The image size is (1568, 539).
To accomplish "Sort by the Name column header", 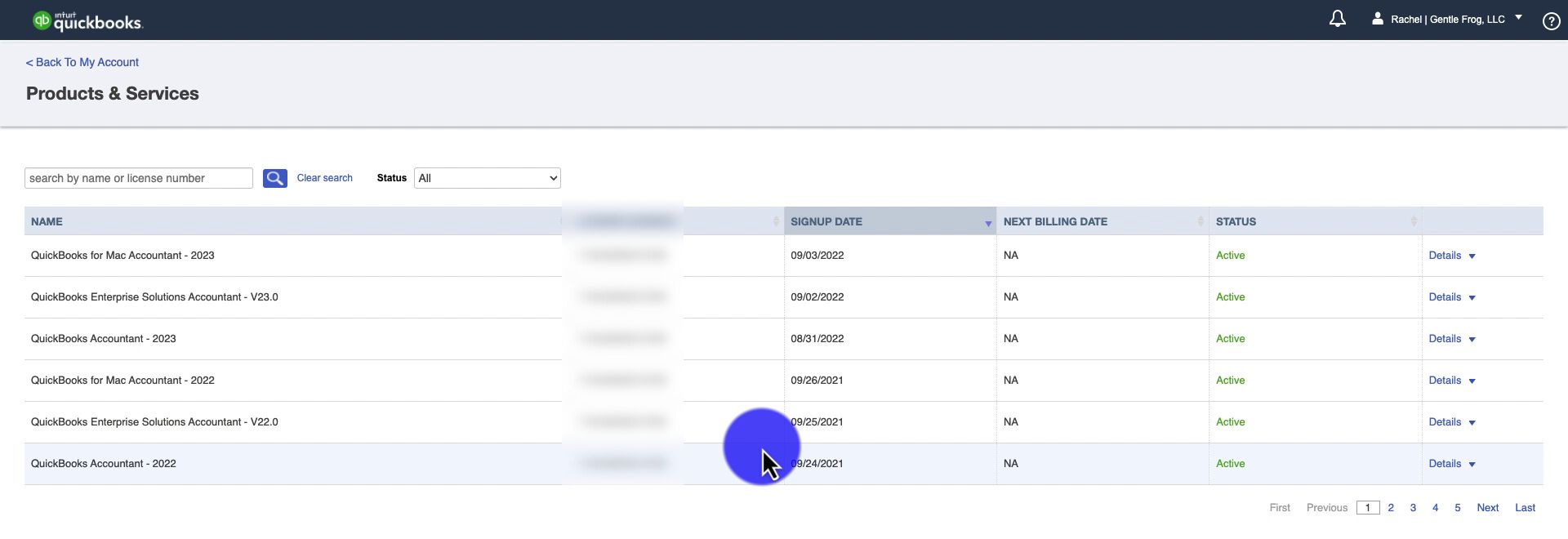I will pos(293,221).
